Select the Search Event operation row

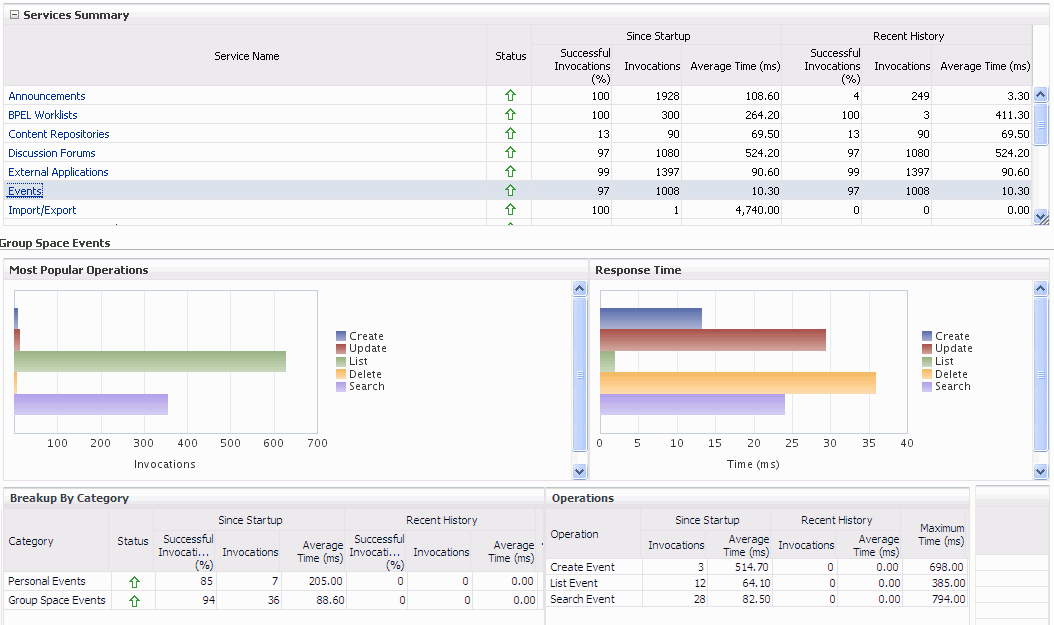(757, 599)
